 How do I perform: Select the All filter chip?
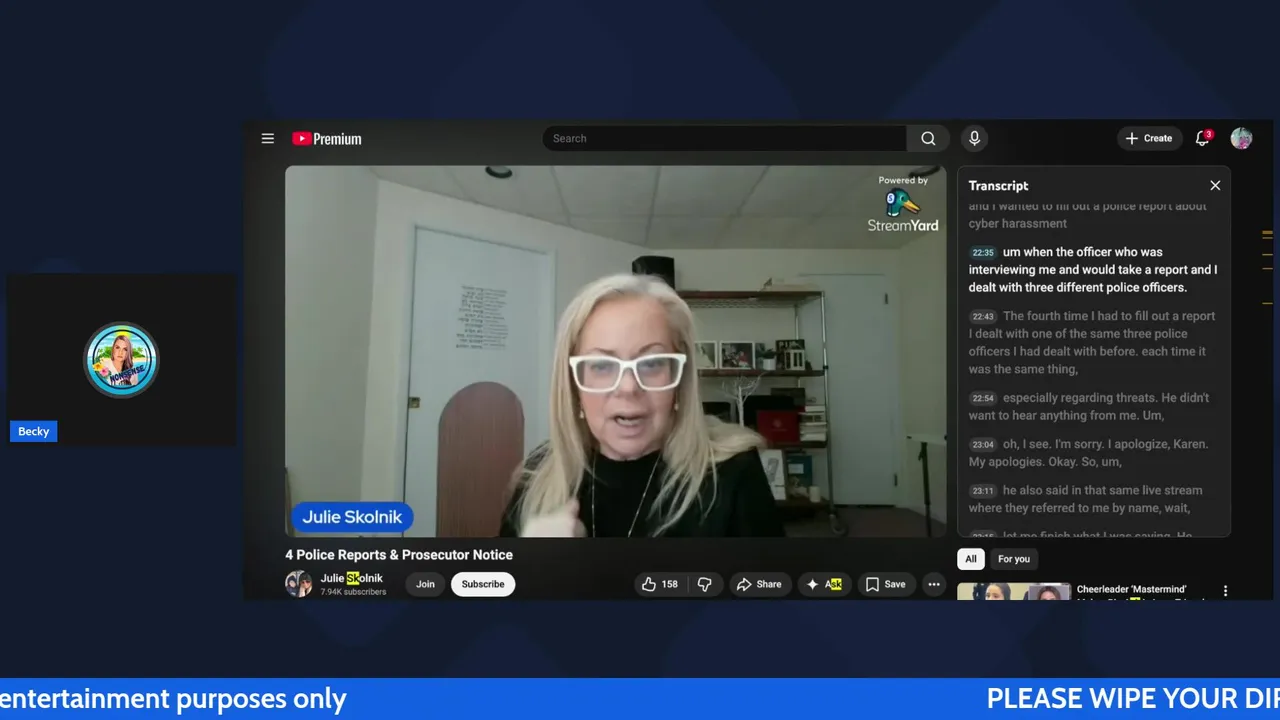click(970, 559)
